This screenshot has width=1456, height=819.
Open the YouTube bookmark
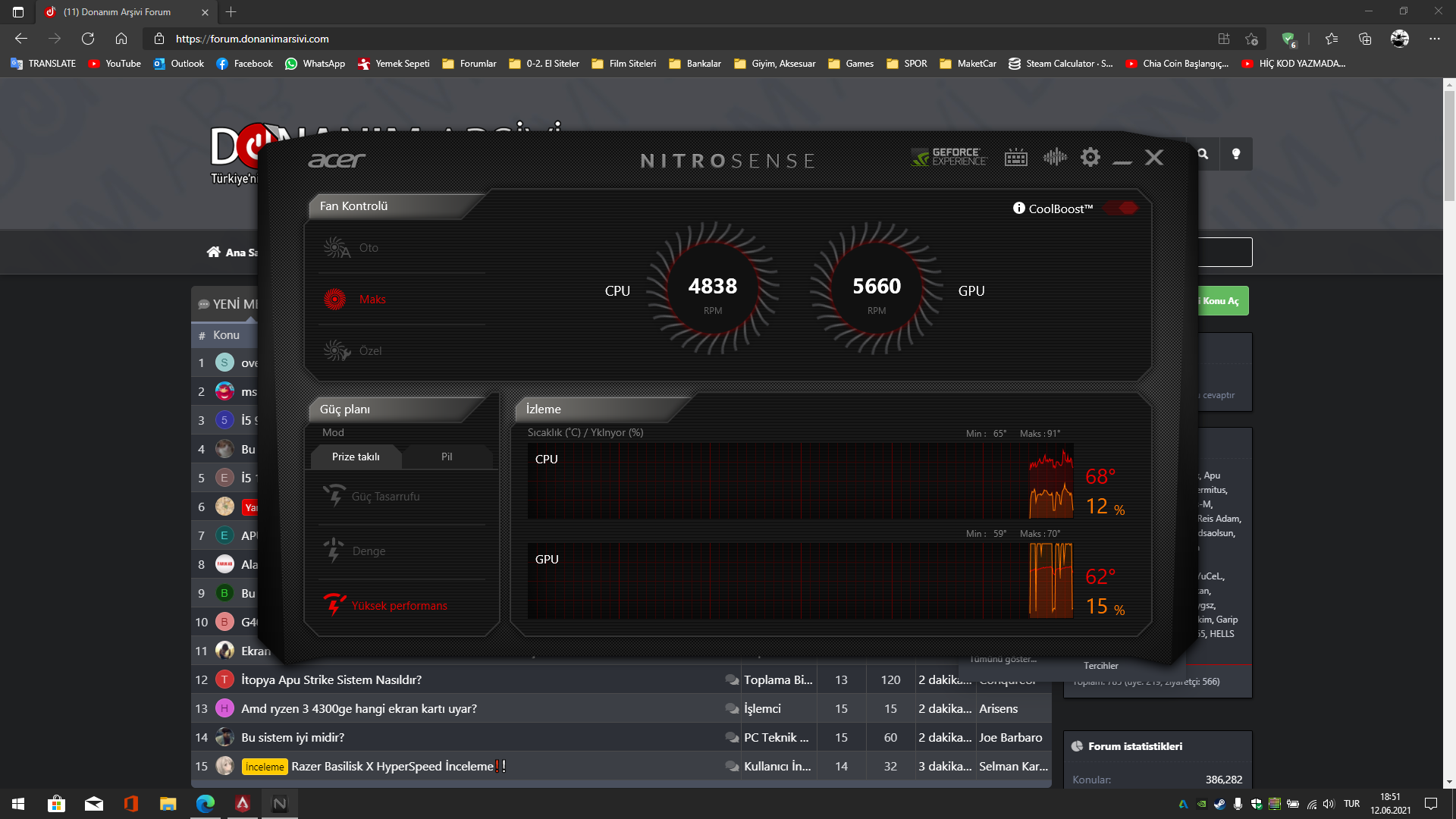(x=115, y=64)
